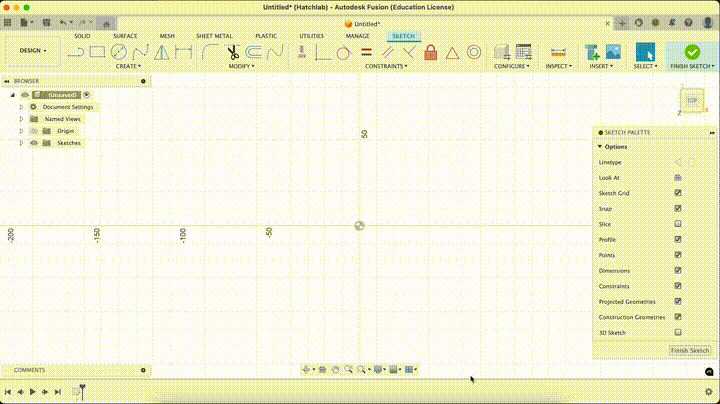The width and height of the screenshot is (720, 404).
Task: Switch to the SOLID tab
Action: coord(82,36)
